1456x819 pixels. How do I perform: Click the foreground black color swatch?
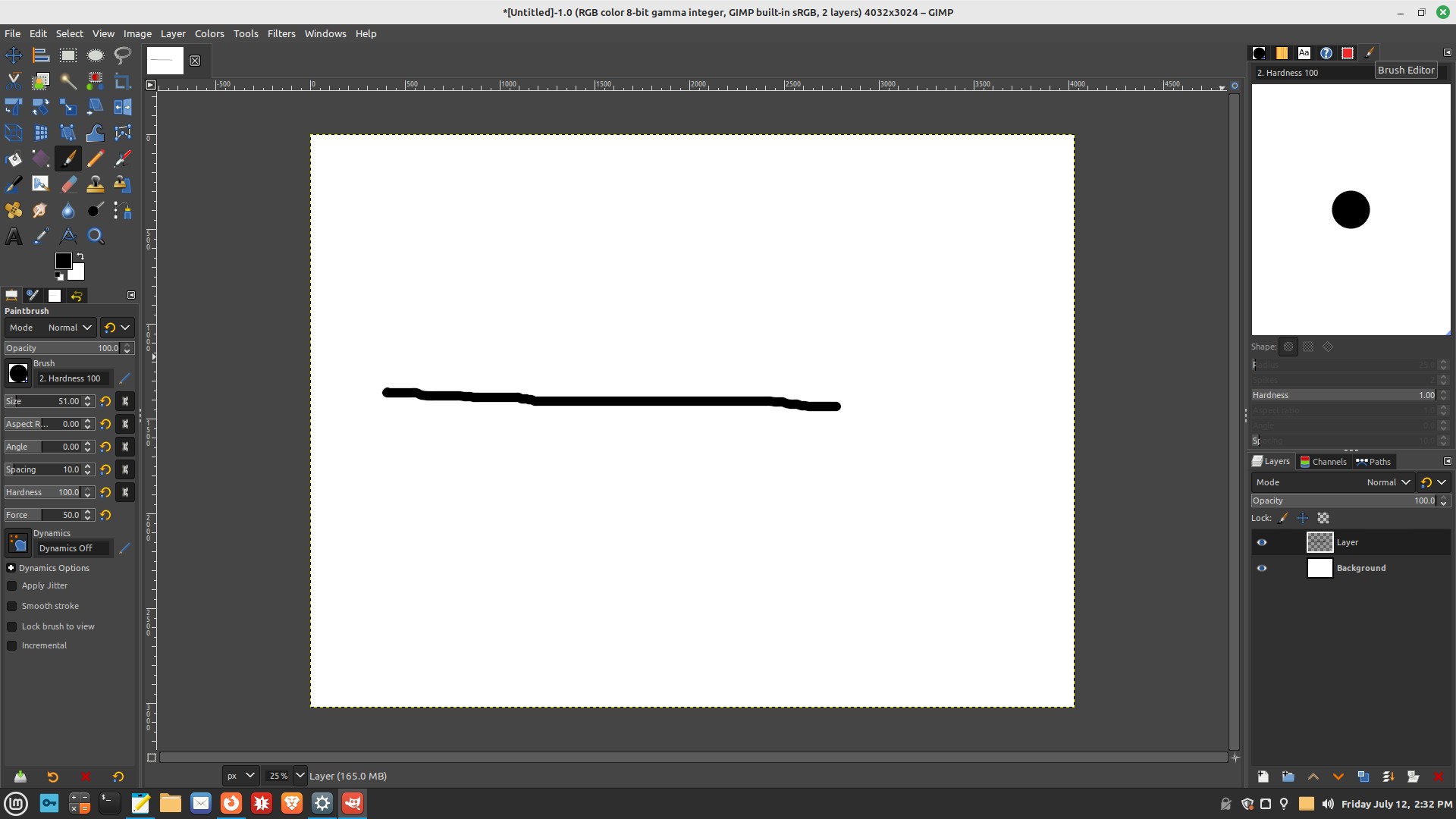[63, 261]
